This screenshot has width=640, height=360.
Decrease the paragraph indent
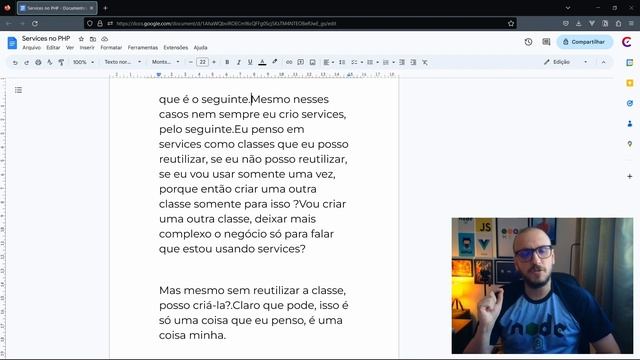click(x=402, y=62)
